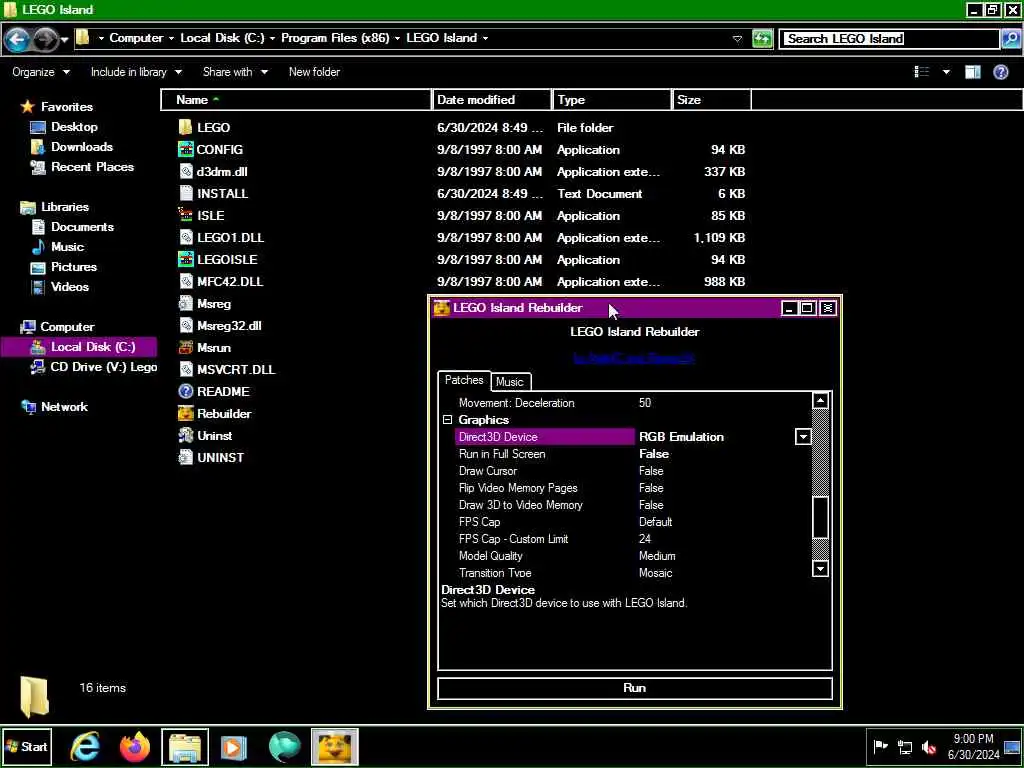Toggle Draw 3D to Video Memory value
This screenshot has height=768, width=1024.
coord(651,505)
